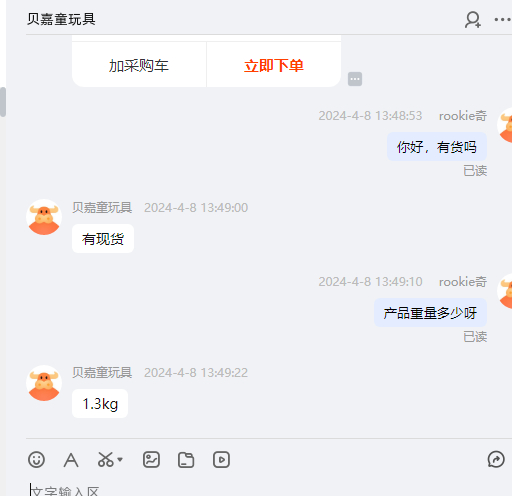Send an image via picture icon
Image resolution: width=512 pixels, height=496 pixels.
[151, 460]
